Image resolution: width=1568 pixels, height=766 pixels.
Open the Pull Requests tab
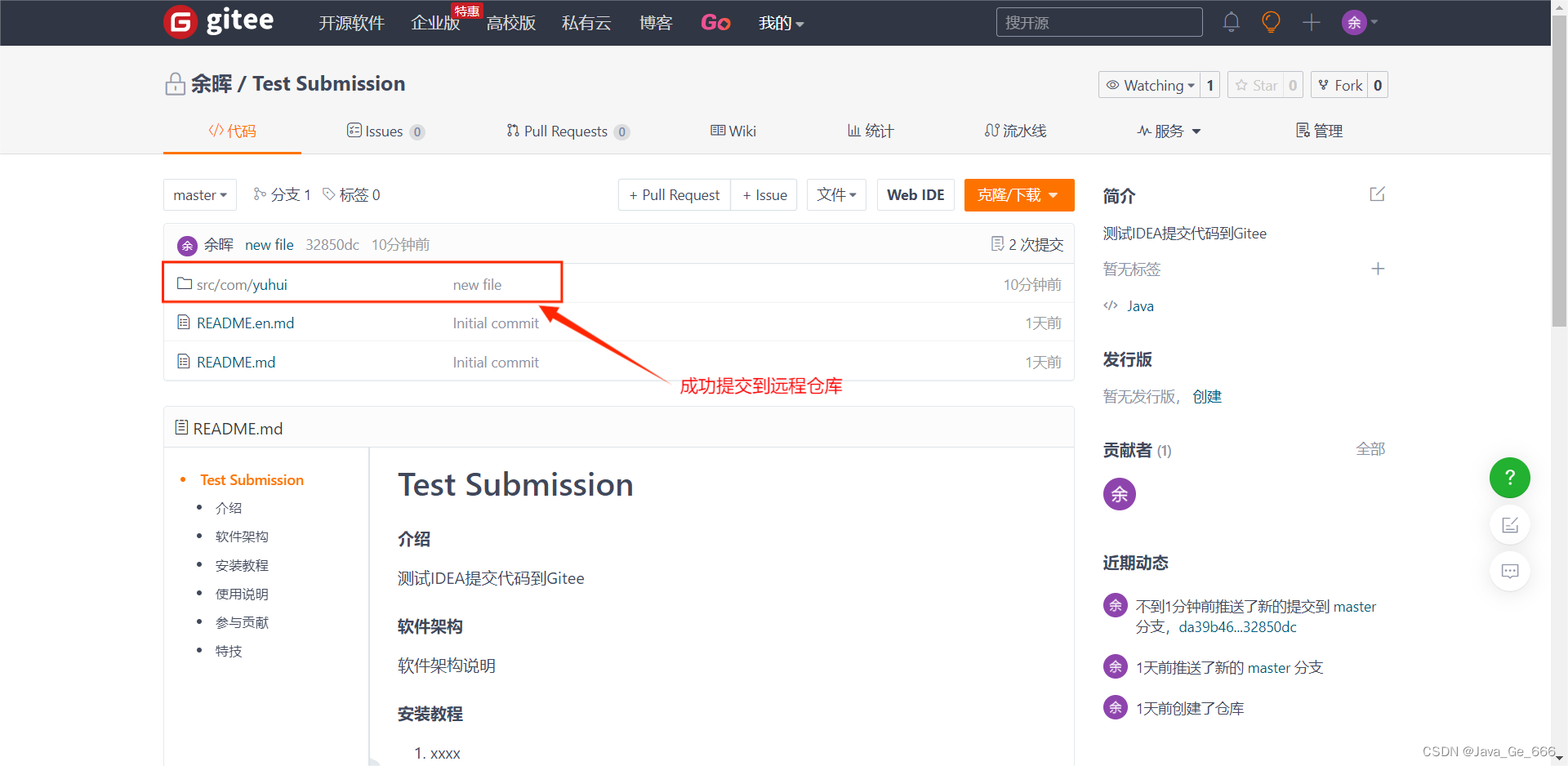click(x=568, y=131)
